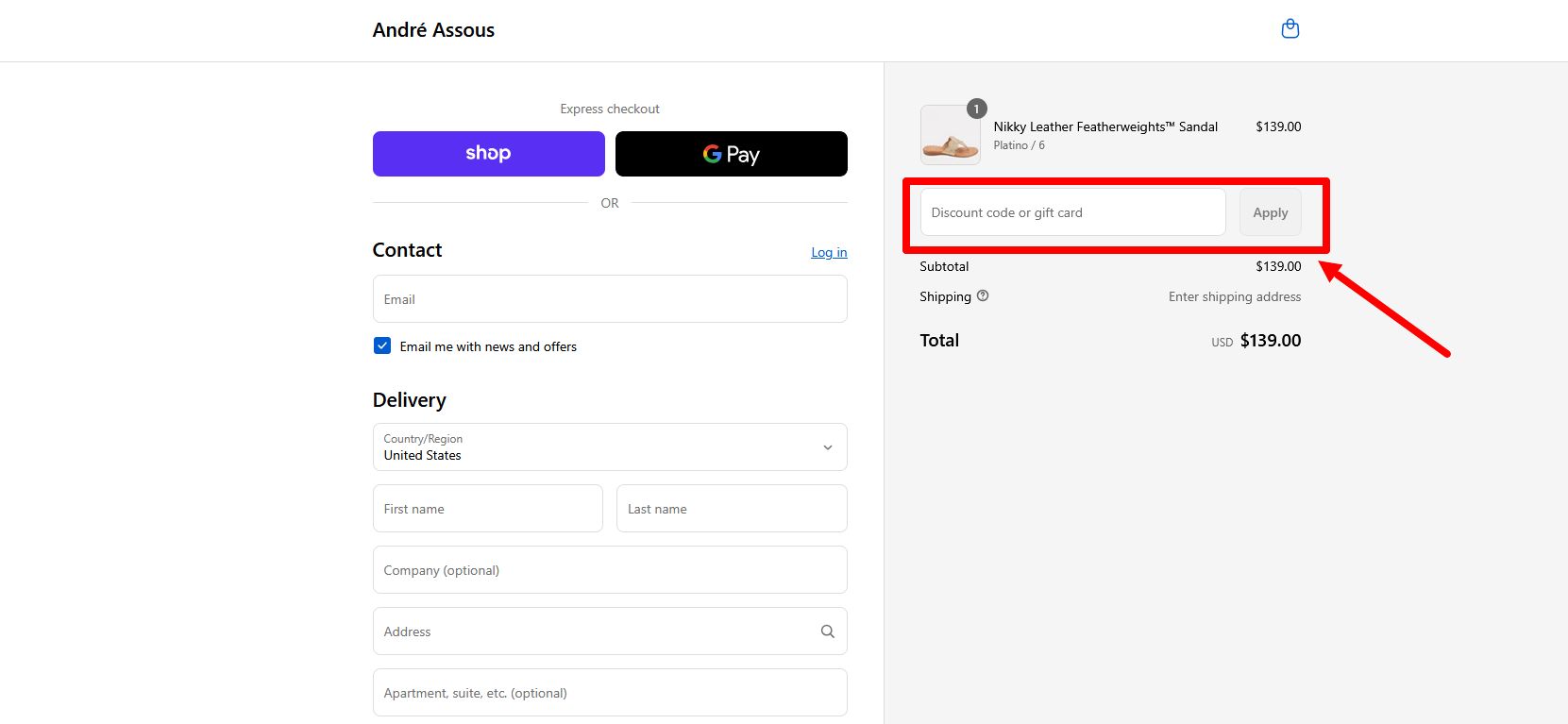Click the shipping info help icon

(x=983, y=295)
